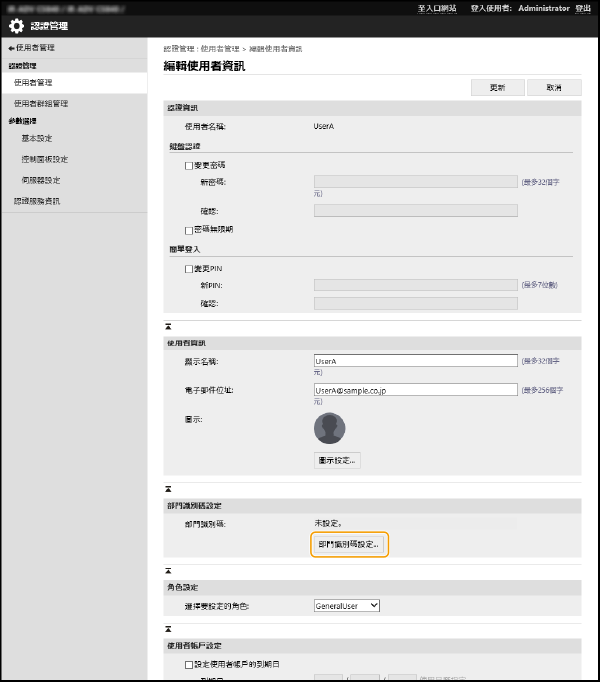Viewport: 600px width, 682px height.
Task: Open 基本設定 in the sidebar
Action: (37, 138)
